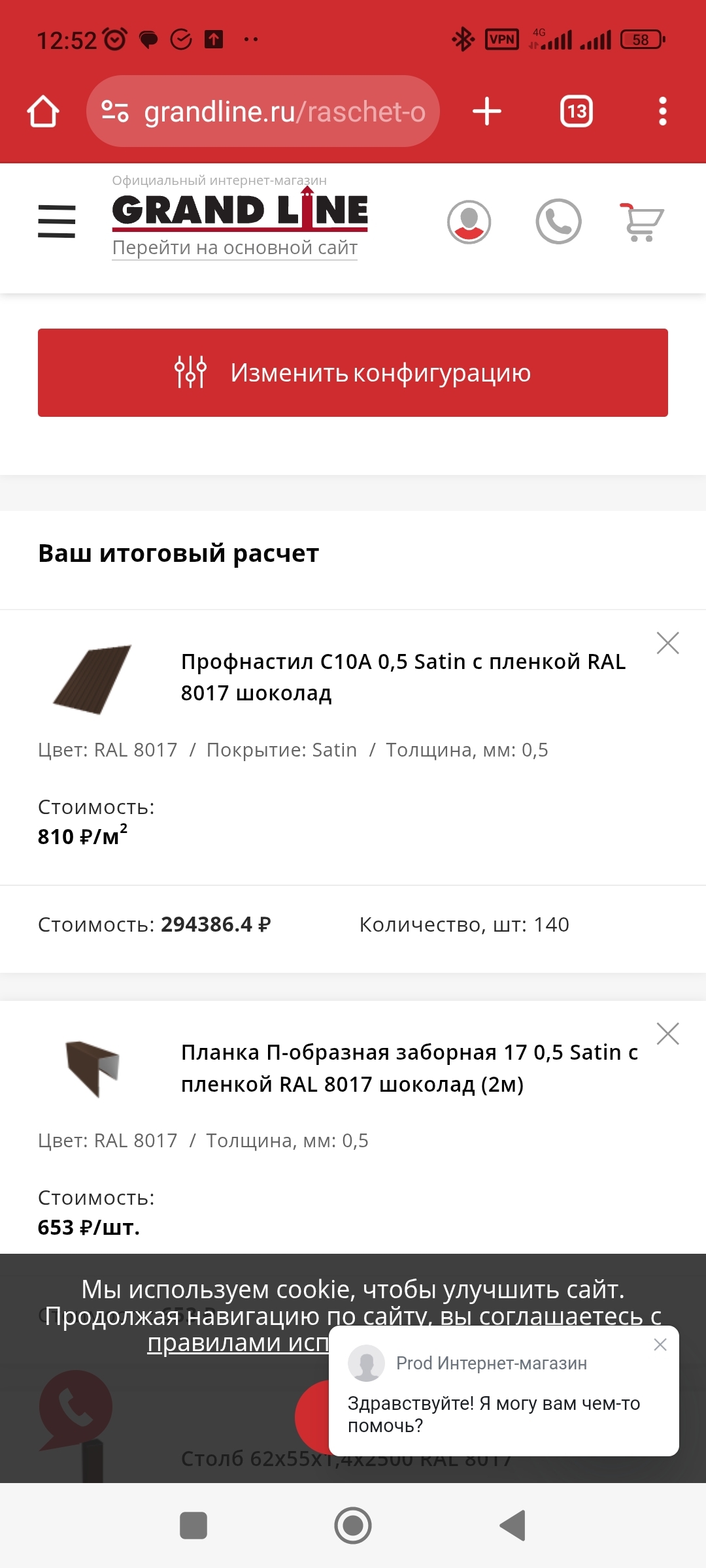Viewport: 706px width, 1568px height.
Task: Open the user account profile icon
Action: click(469, 222)
